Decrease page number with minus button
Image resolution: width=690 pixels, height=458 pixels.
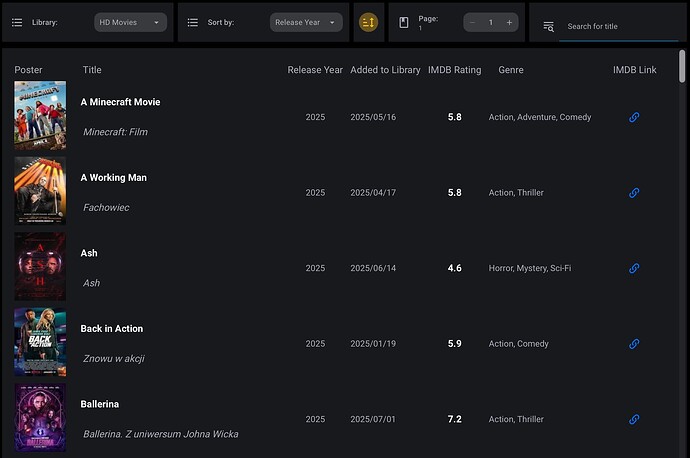coord(472,22)
